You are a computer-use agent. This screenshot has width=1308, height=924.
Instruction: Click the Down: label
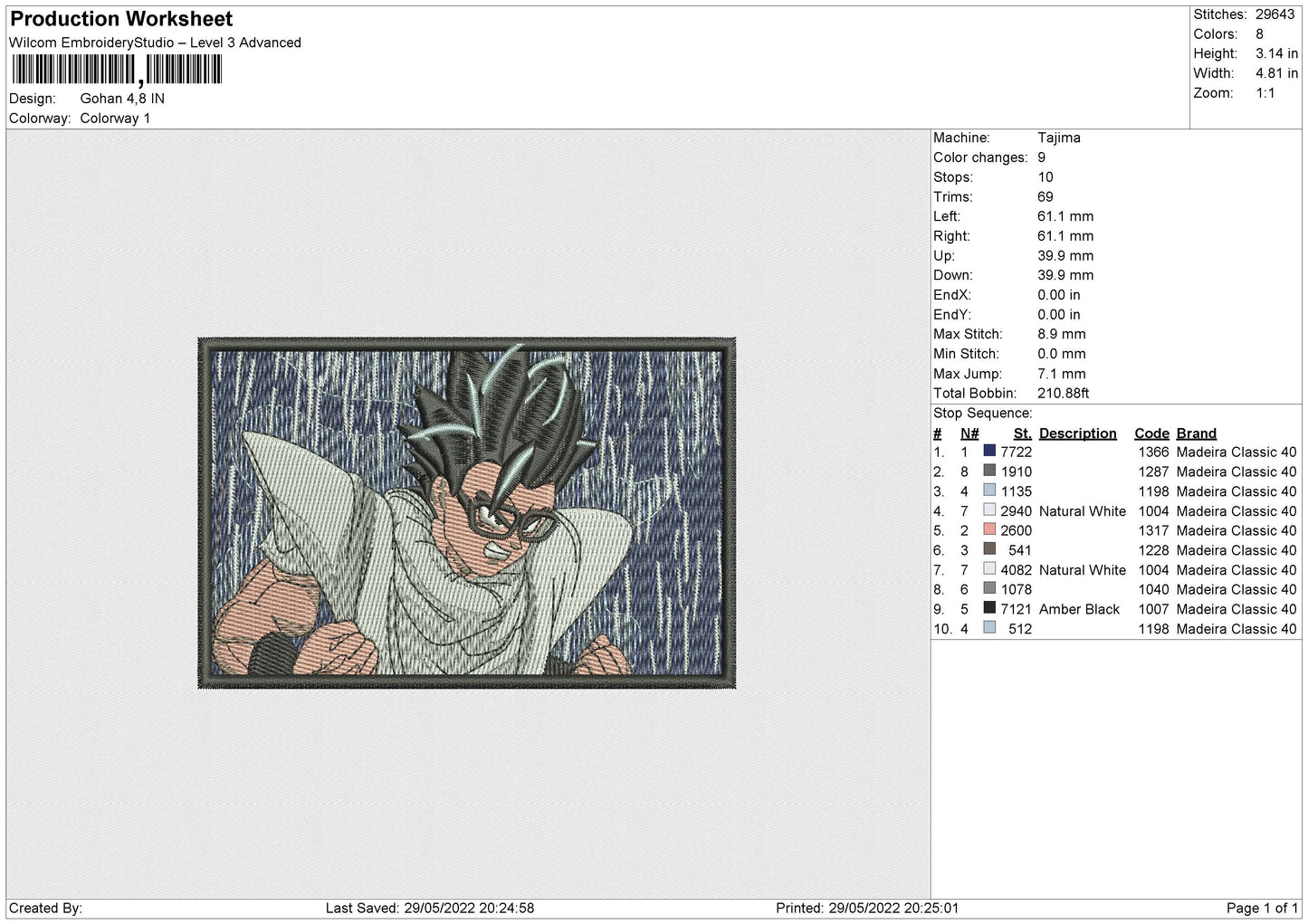953,275
